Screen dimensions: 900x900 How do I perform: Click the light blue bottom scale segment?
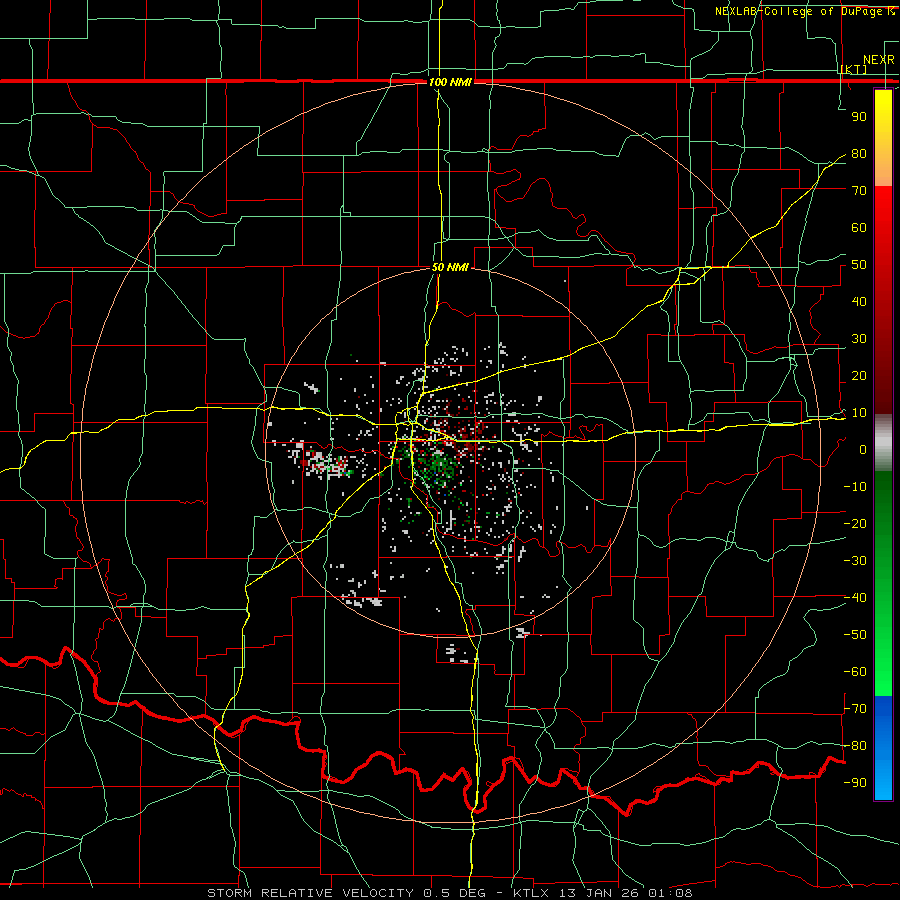click(883, 781)
